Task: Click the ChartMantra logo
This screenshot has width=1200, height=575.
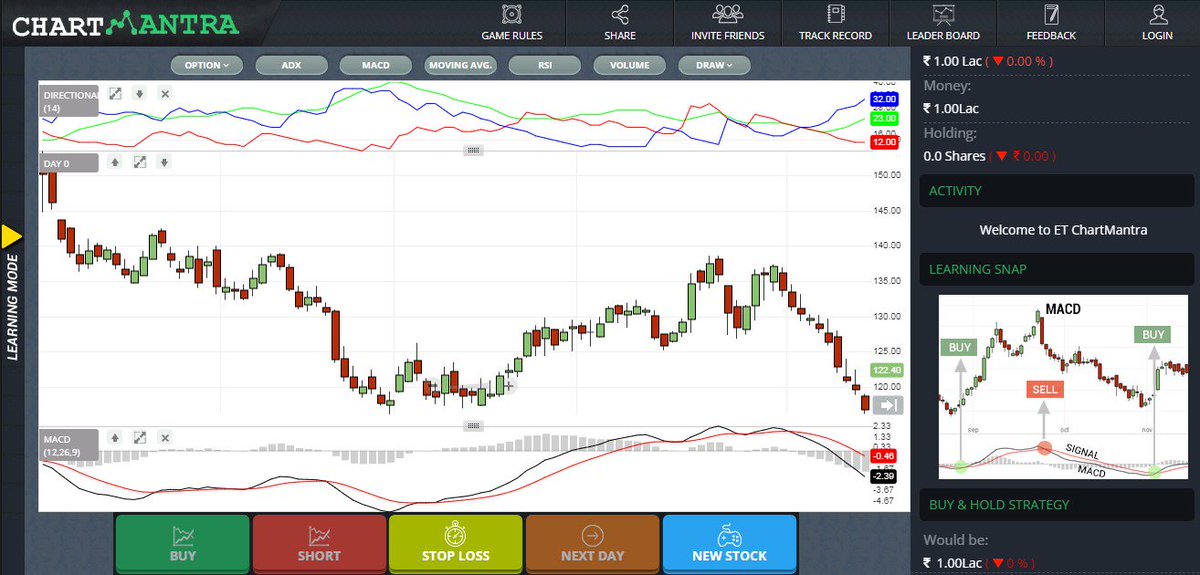Action: pyautogui.click(x=125, y=23)
